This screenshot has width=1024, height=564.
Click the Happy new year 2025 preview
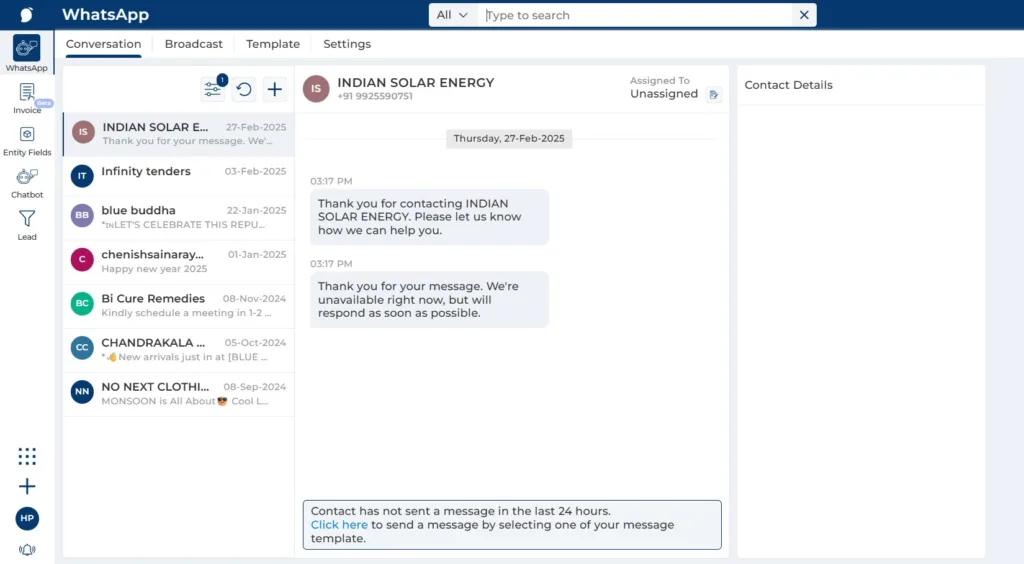tap(154, 269)
